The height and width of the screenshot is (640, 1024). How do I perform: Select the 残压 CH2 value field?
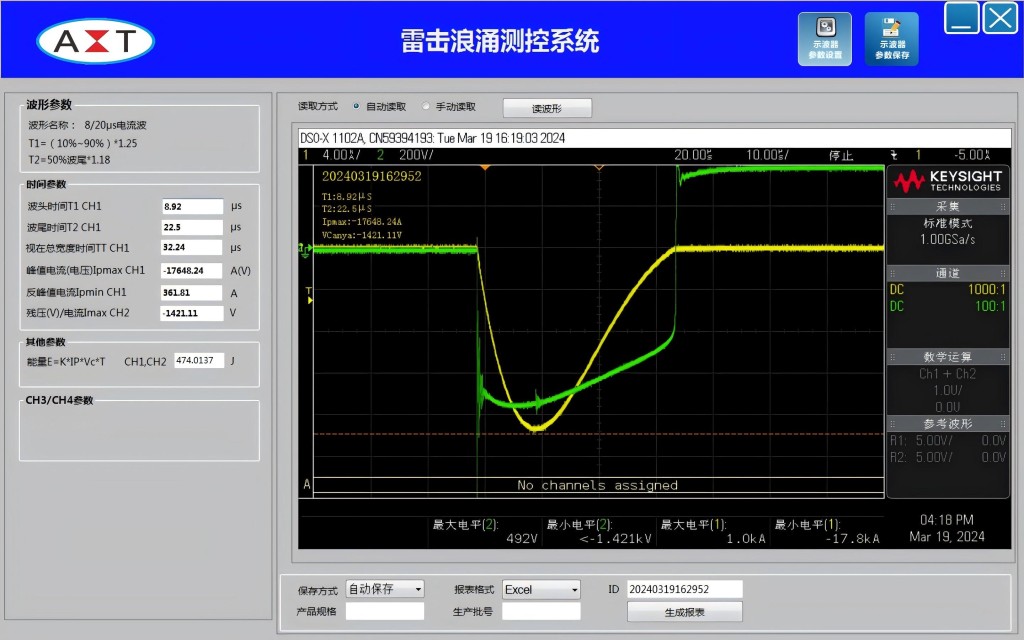point(192,313)
